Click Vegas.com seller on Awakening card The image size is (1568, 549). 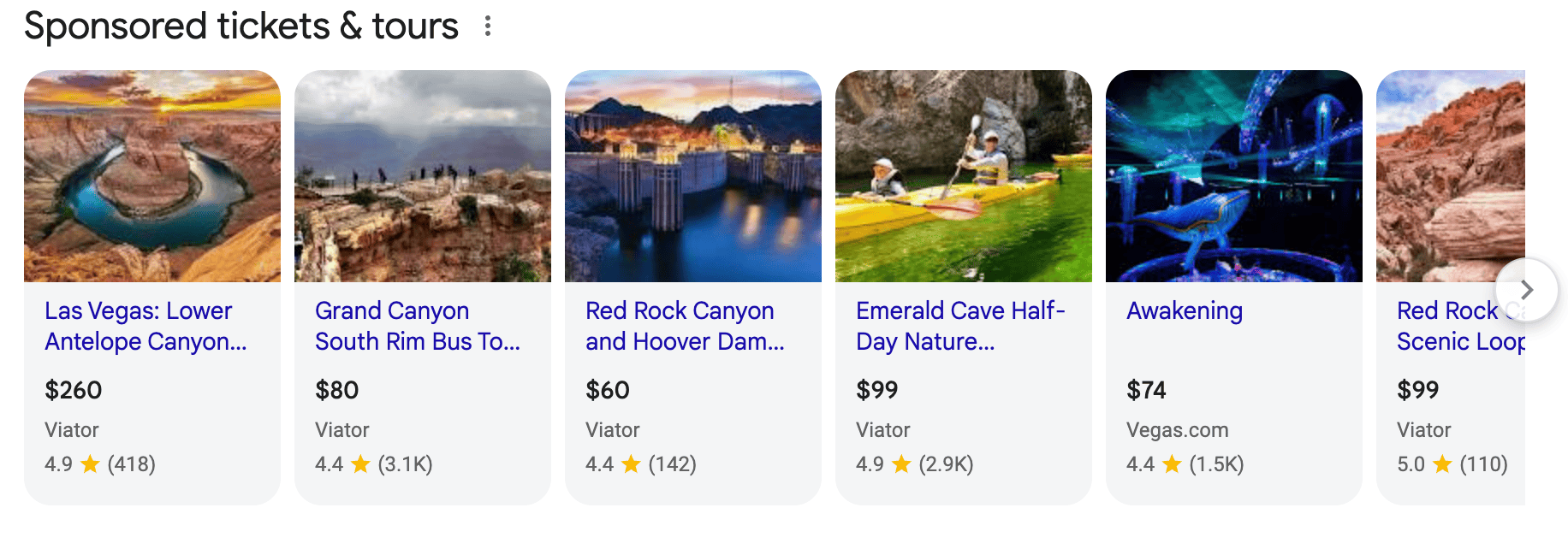(x=1178, y=430)
